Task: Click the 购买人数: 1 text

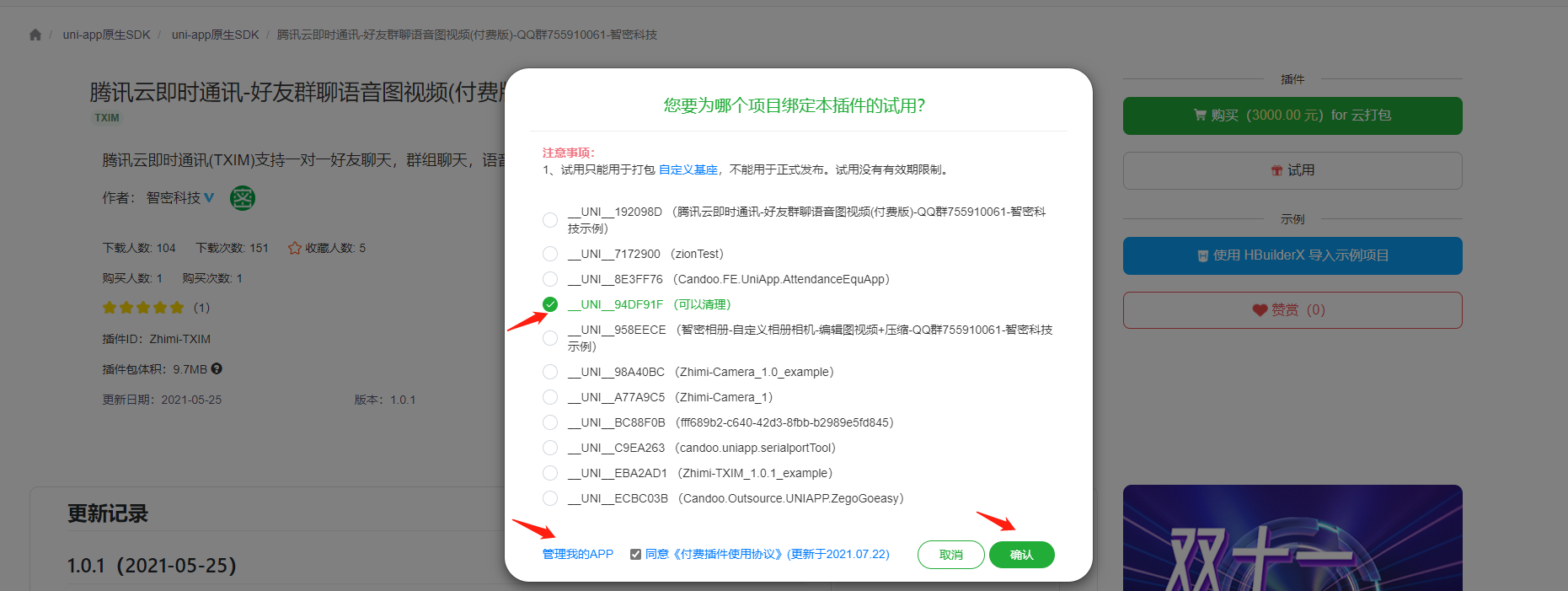Action: click(x=132, y=278)
